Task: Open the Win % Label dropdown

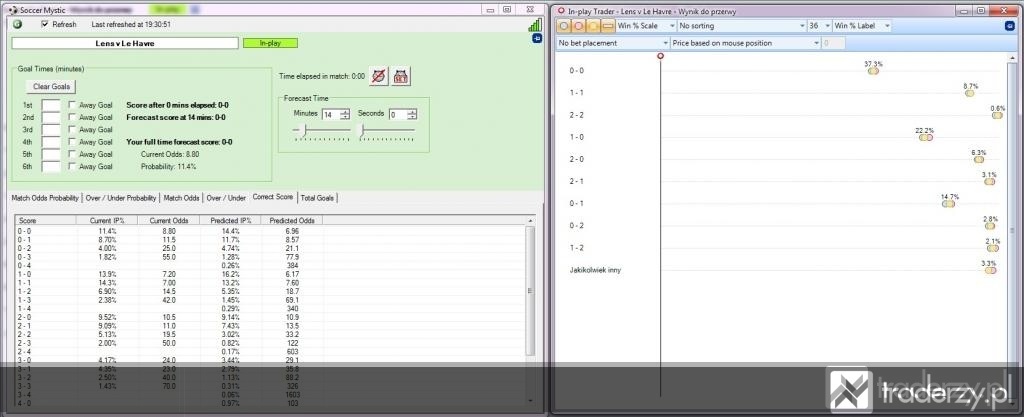Action: click(x=862, y=26)
